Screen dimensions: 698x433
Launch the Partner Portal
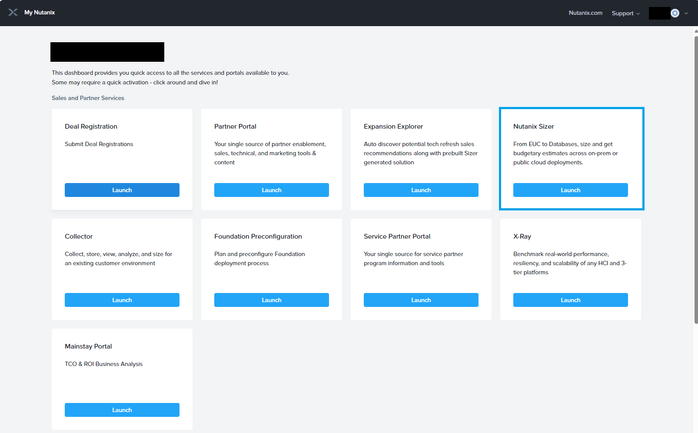tap(272, 190)
